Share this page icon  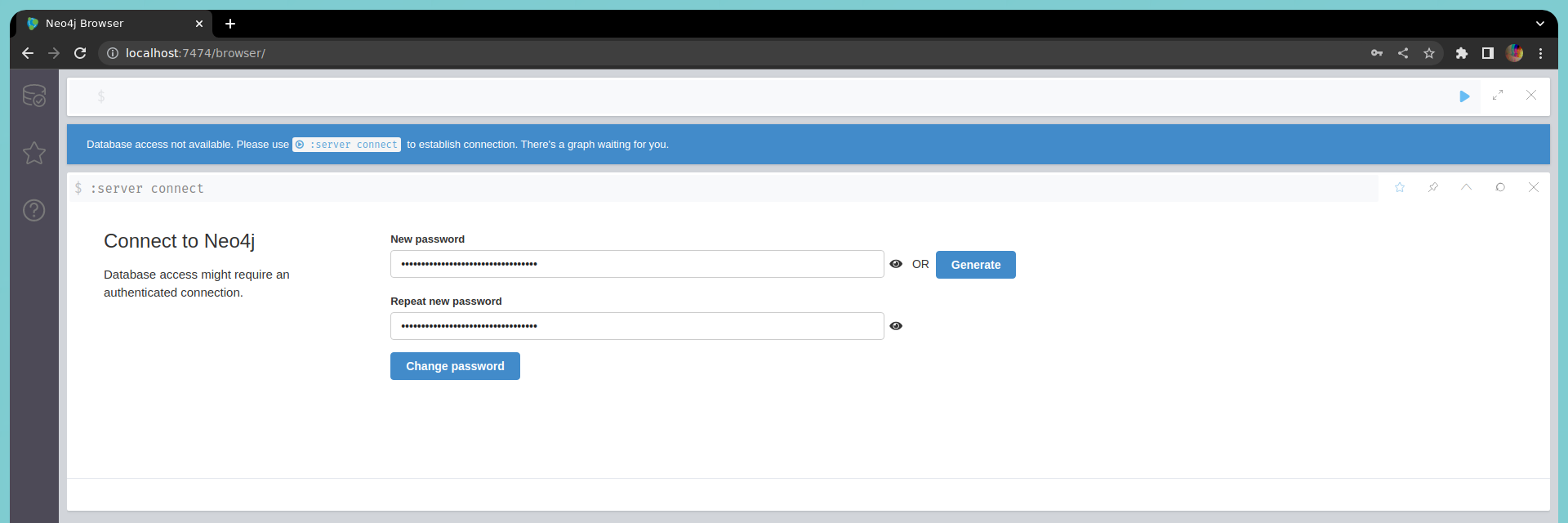click(1403, 53)
